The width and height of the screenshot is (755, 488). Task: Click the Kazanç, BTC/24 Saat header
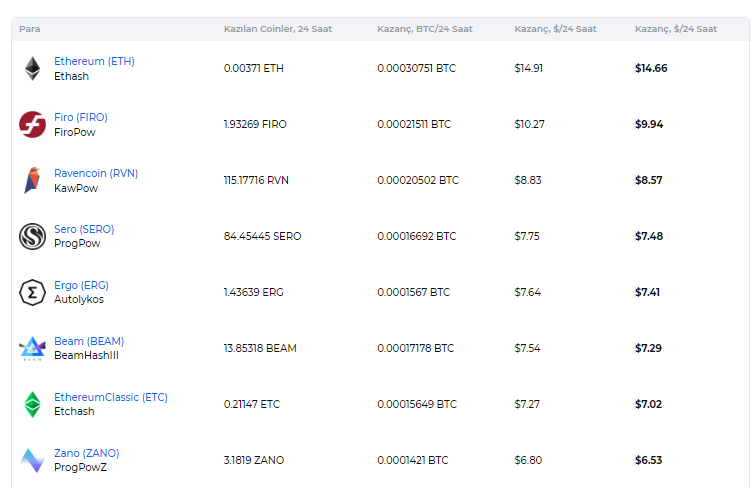click(425, 29)
